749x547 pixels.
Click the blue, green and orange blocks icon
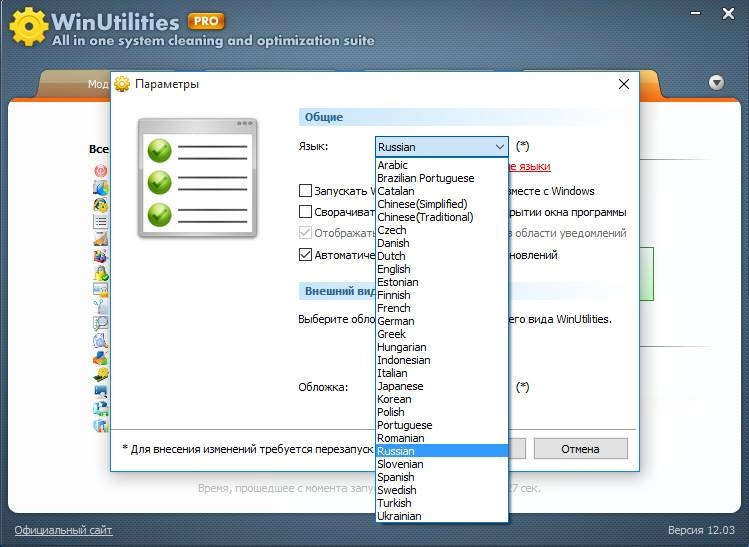pyautogui.click(x=101, y=357)
